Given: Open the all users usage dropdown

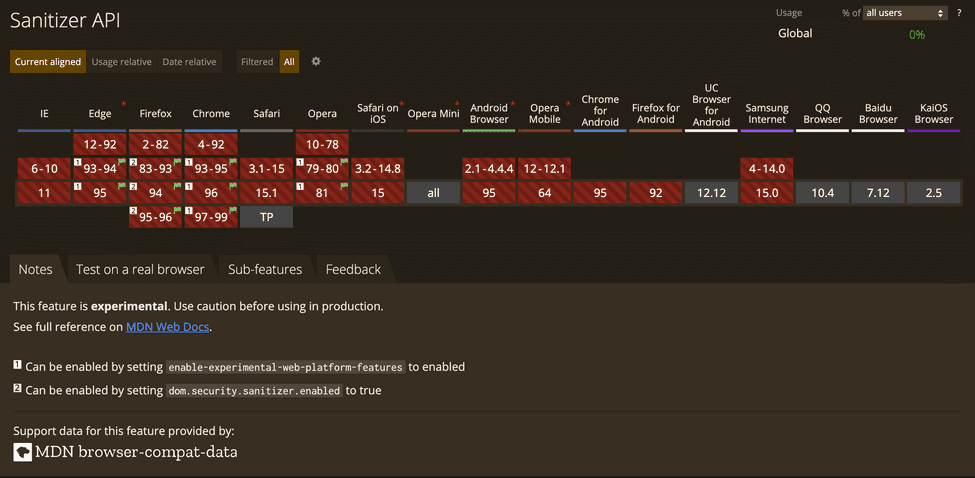Looking at the screenshot, I should point(905,13).
